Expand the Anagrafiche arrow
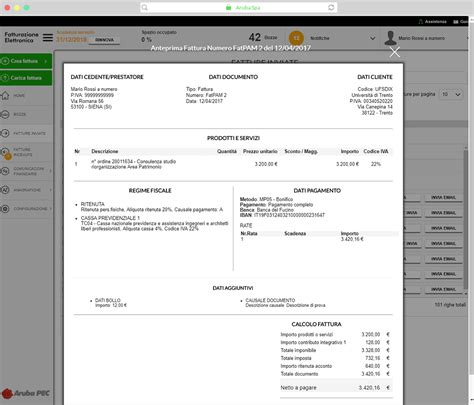474x405 pixels. tap(51, 190)
